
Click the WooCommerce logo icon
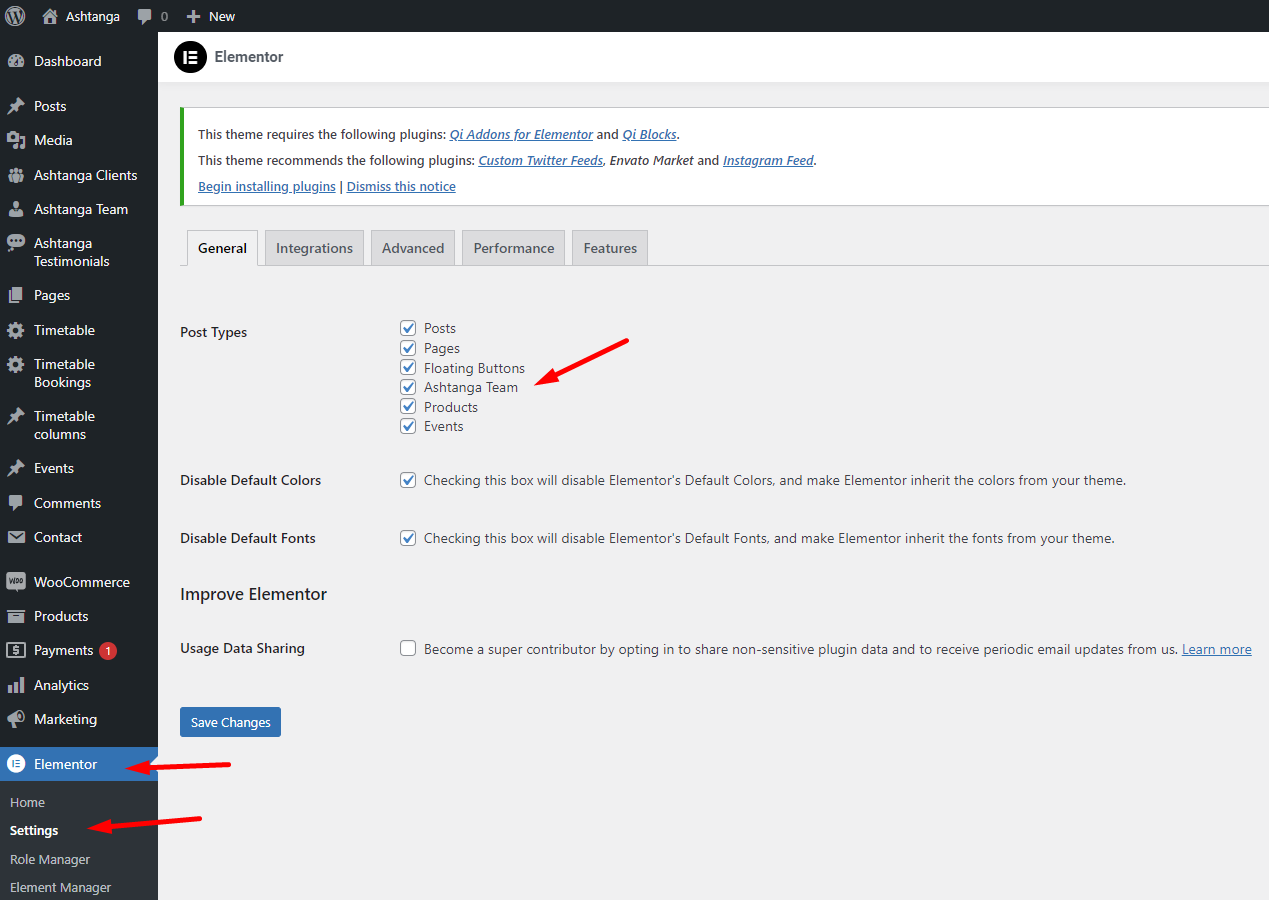point(16,582)
